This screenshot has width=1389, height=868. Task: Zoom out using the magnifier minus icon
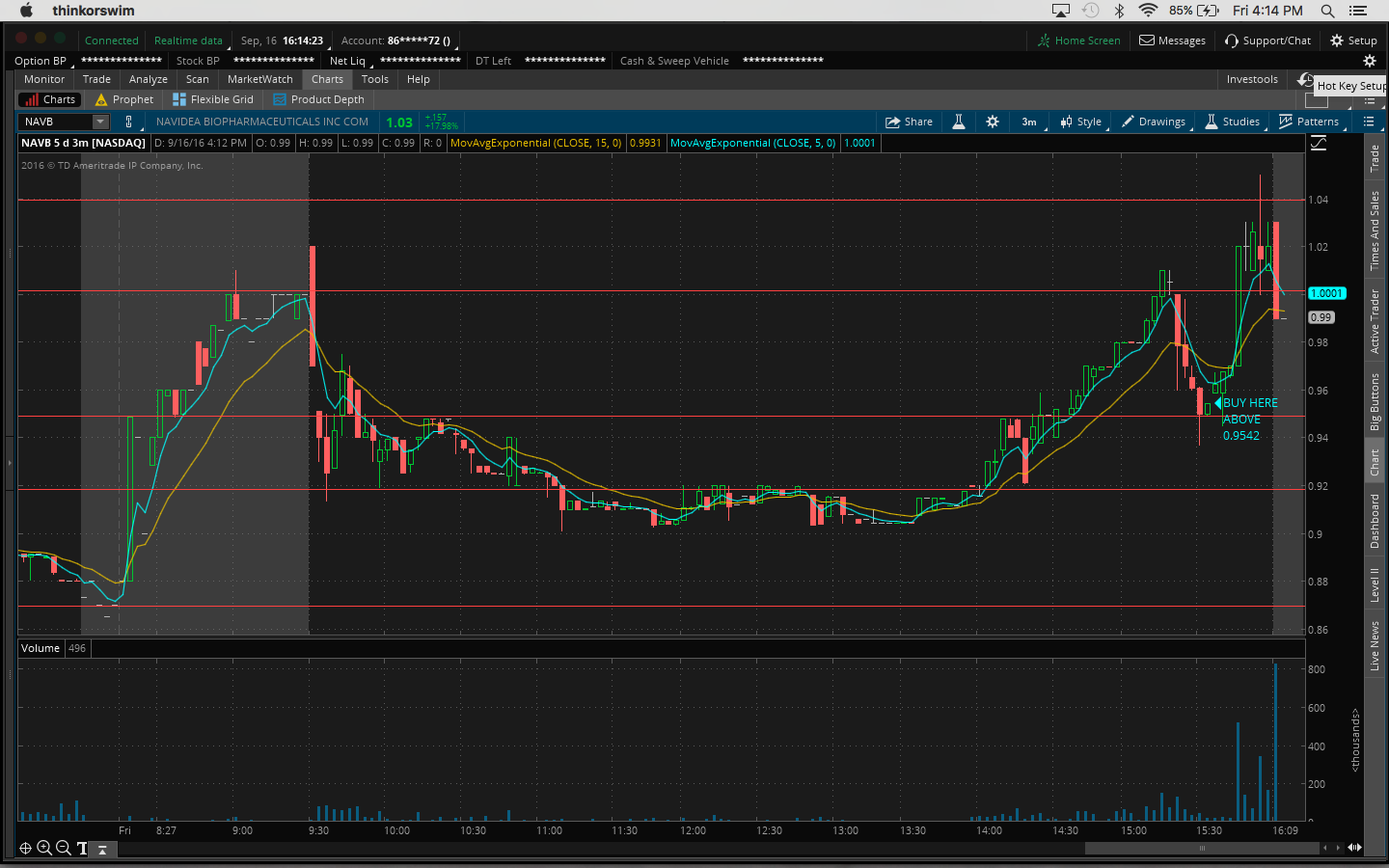[64, 848]
